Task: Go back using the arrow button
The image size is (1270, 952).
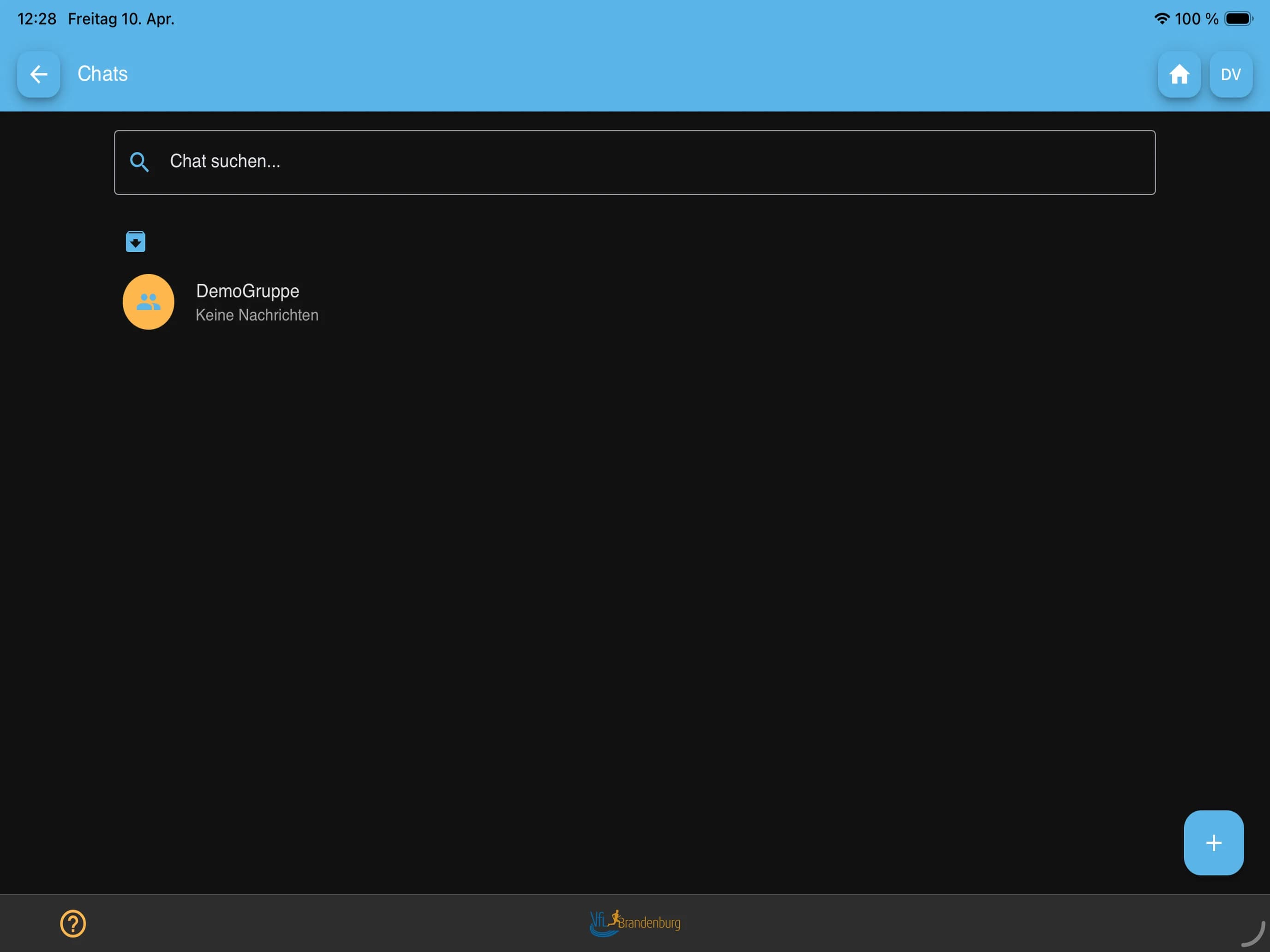Action: (38, 74)
